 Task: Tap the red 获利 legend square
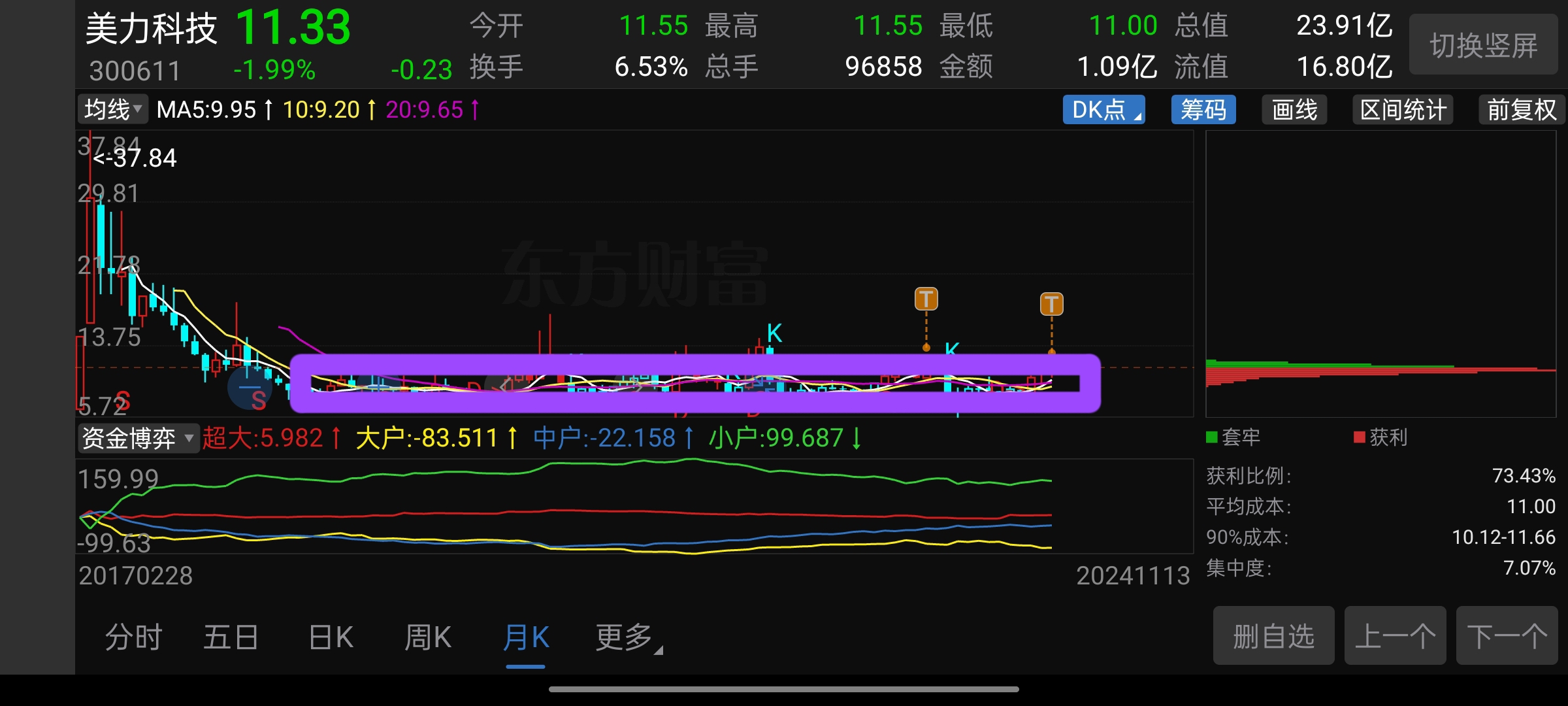click(x=1360, y=437)
